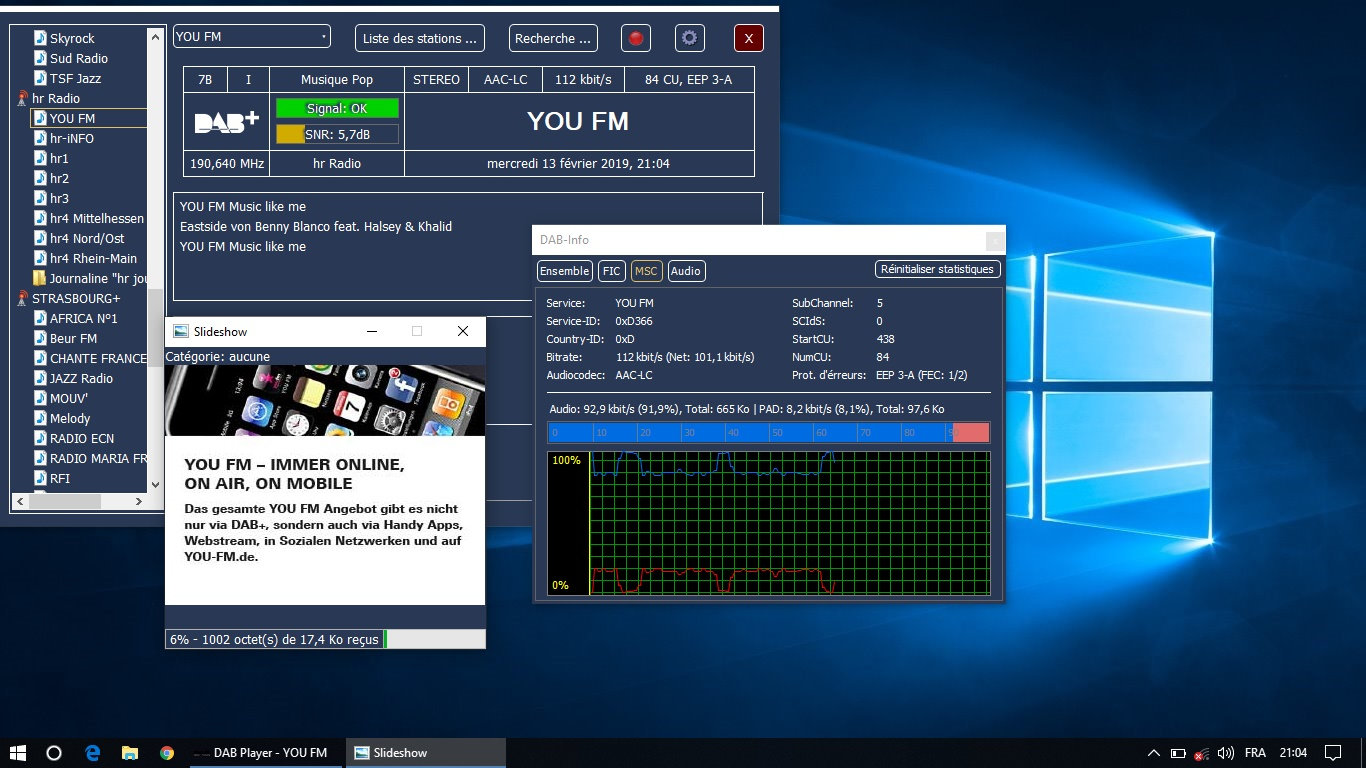Image resolution: width=1366 pixels, height=768 pixels.
Task: Select the Audio tab in DAB-Info
Action: point(685,271)
